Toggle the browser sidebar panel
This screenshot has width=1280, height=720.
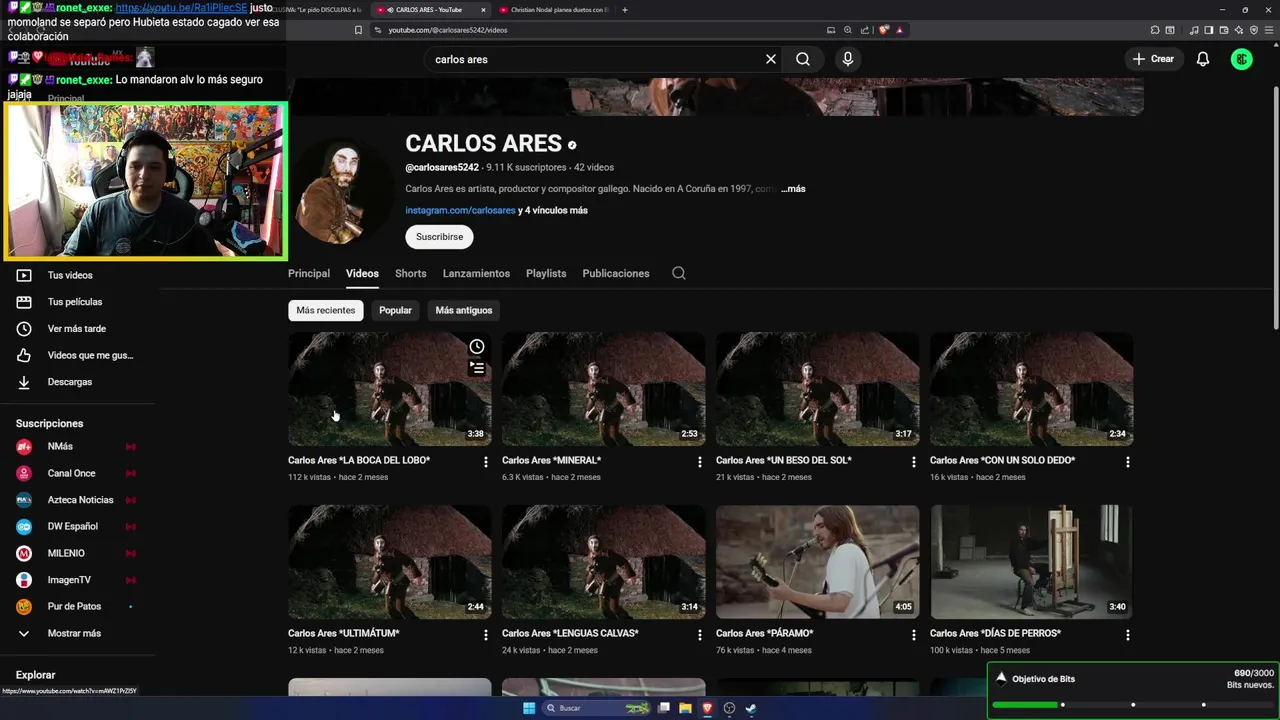point(1209,30)
